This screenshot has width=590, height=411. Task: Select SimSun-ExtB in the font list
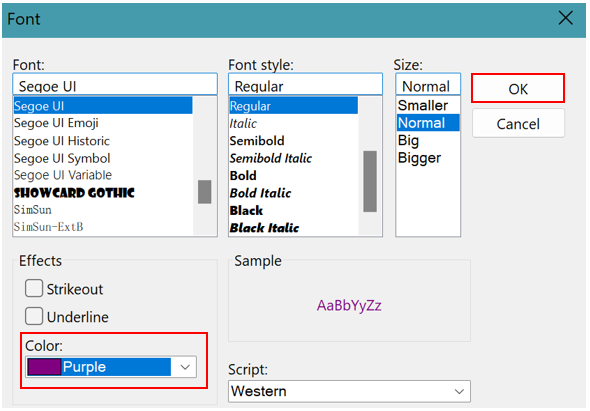49,227
